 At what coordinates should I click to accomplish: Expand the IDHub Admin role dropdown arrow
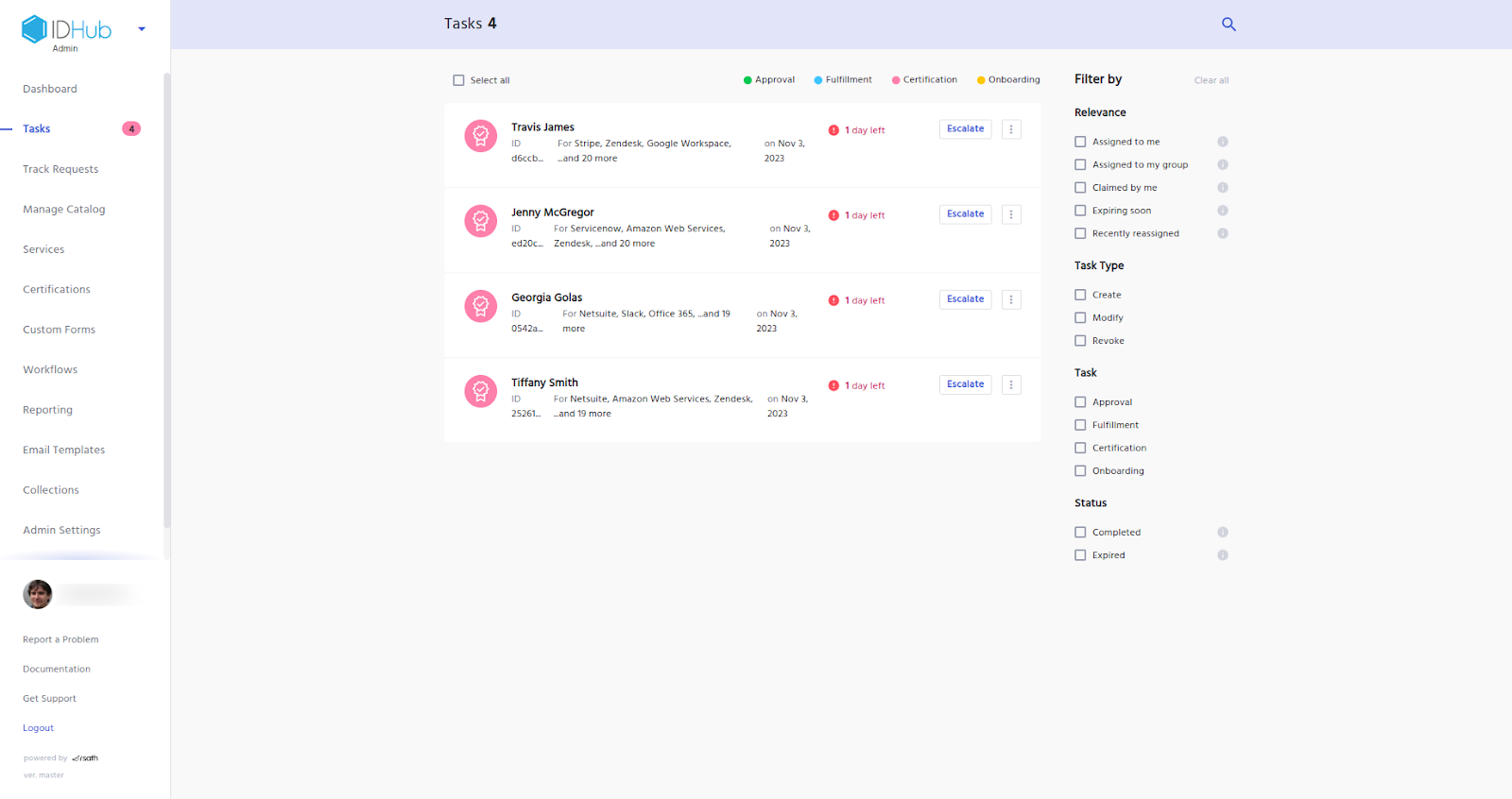[142, 29]
